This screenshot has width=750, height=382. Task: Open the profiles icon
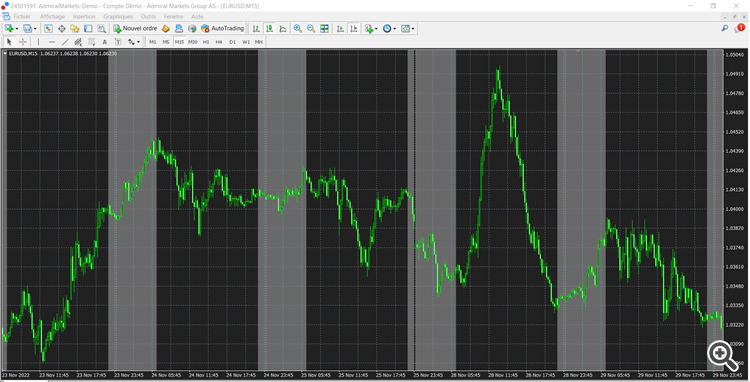click(27, 29)
